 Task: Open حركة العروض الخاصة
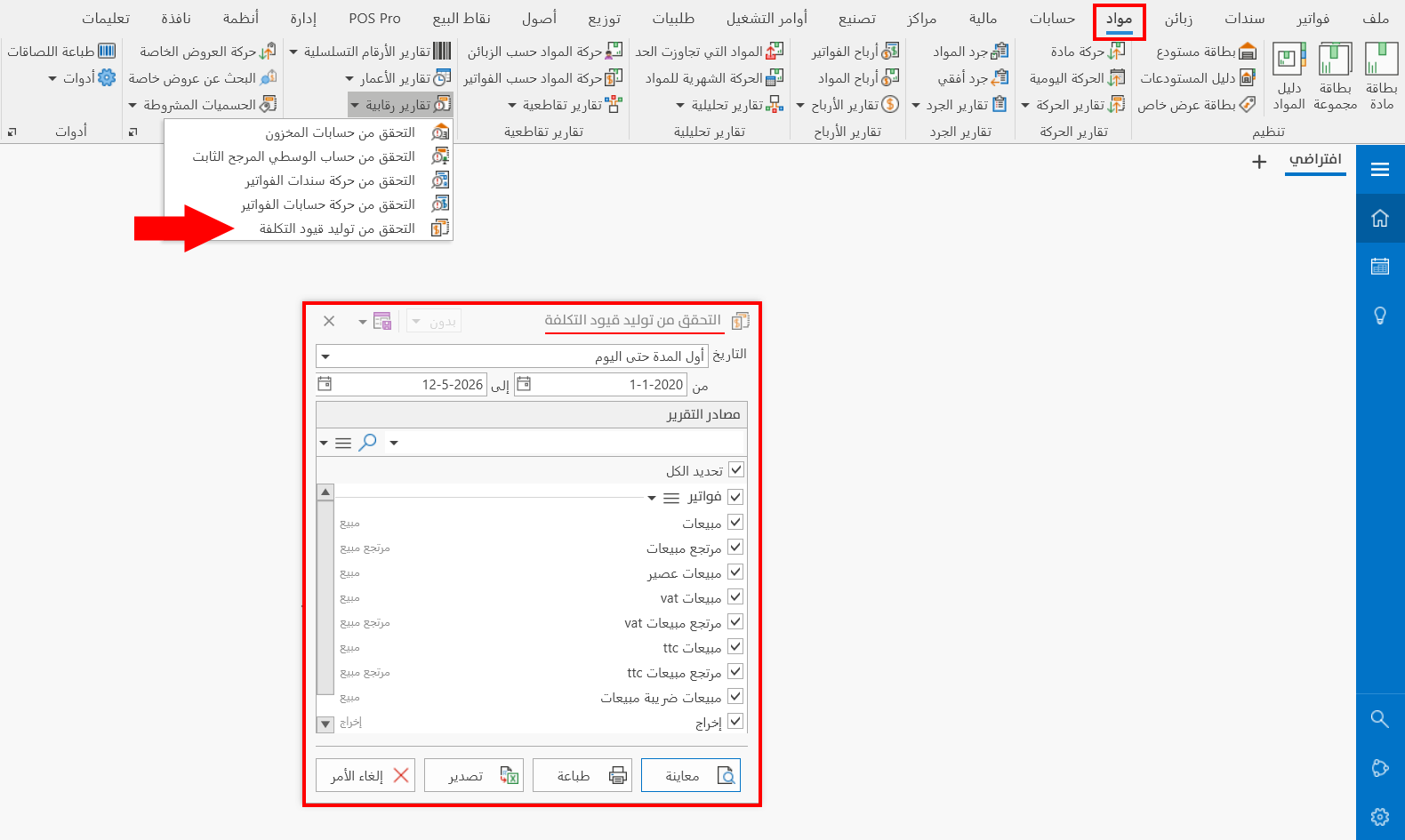207,52
